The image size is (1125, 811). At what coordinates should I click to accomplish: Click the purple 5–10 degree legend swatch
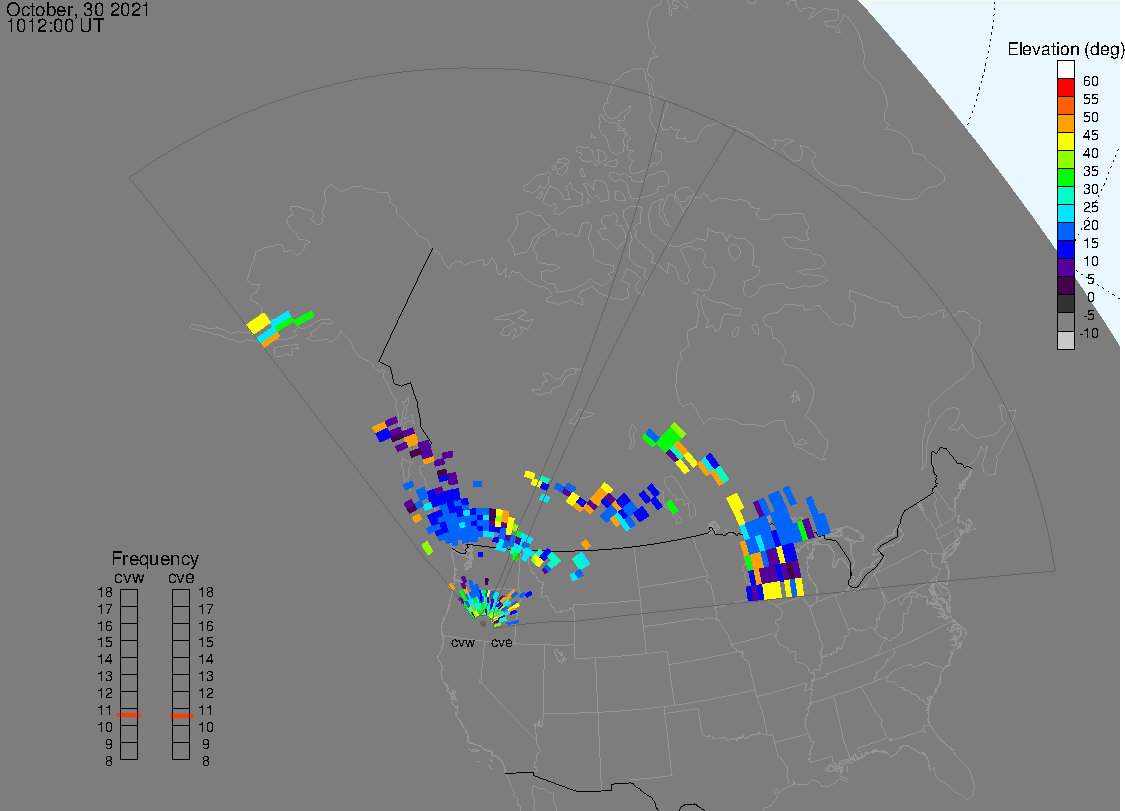(1065, 268)
